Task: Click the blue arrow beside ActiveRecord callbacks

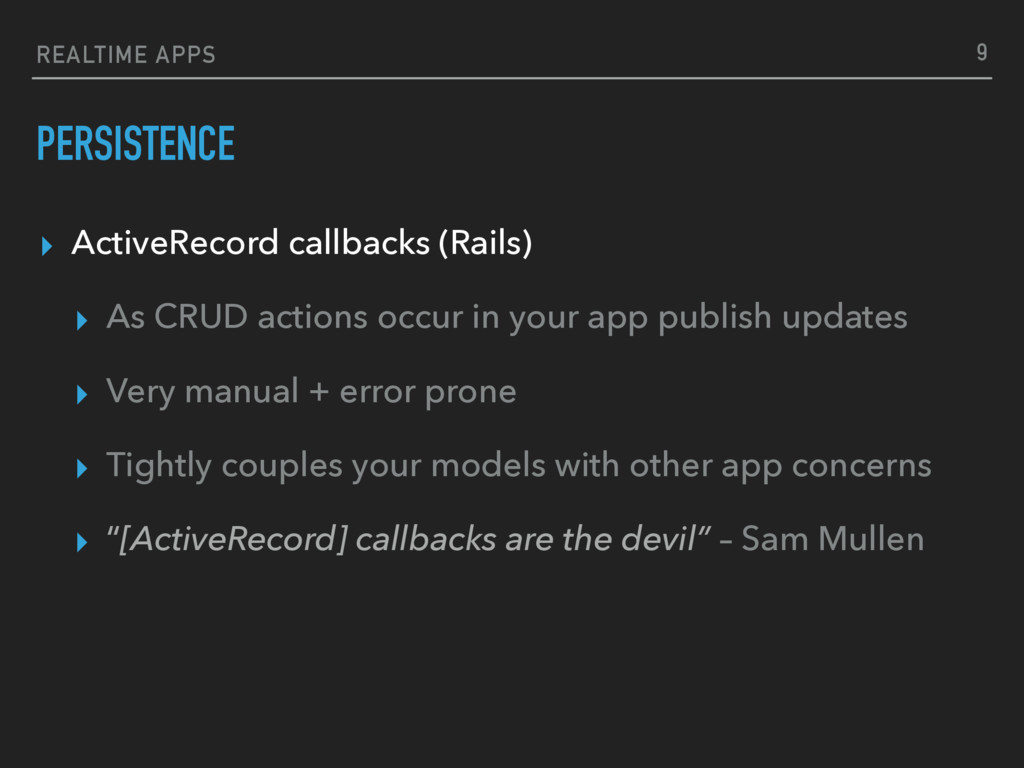Action: (x=46, y=246)
